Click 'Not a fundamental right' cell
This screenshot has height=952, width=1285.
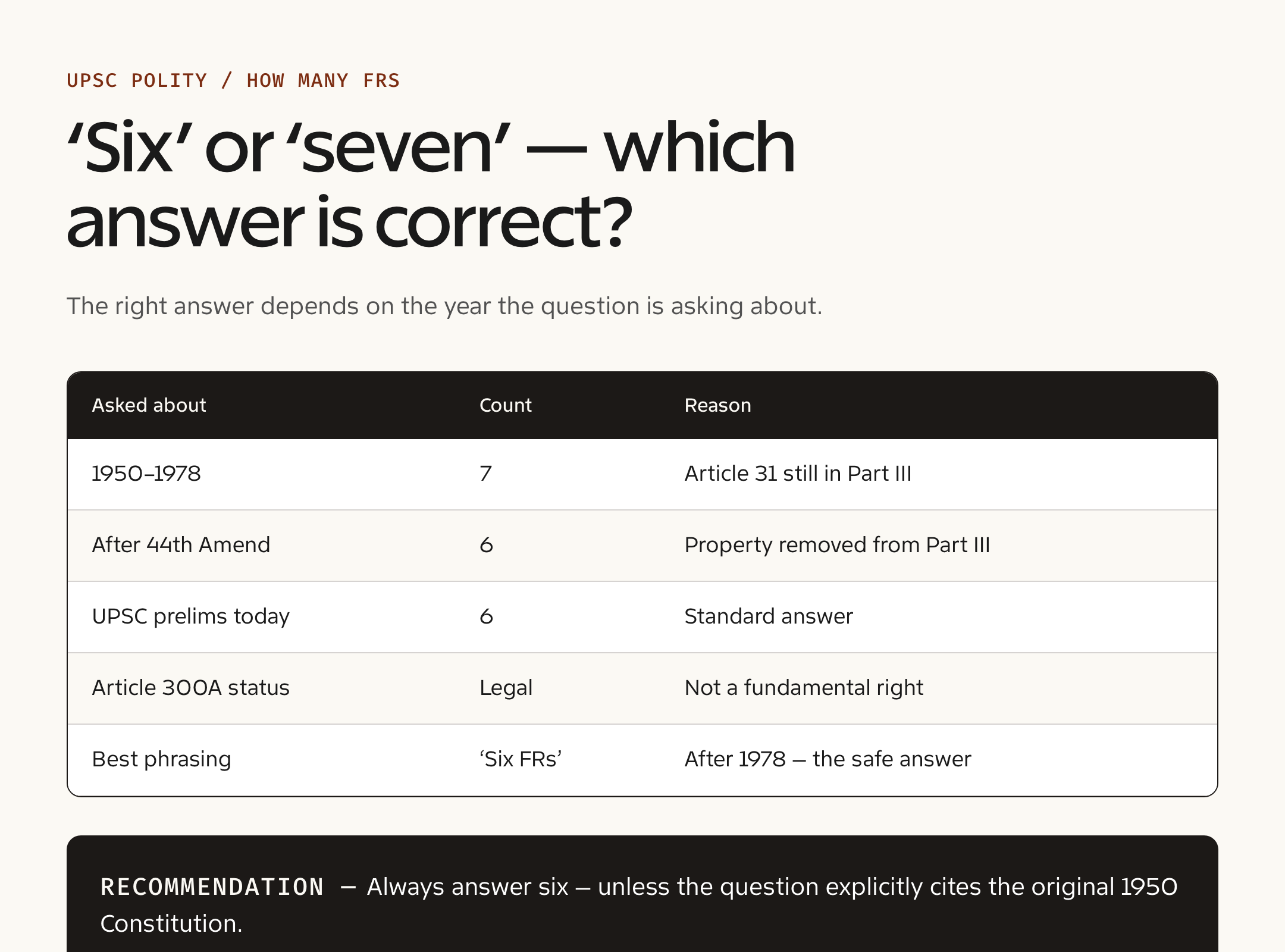pyautogui.click(x=804, y=688)
